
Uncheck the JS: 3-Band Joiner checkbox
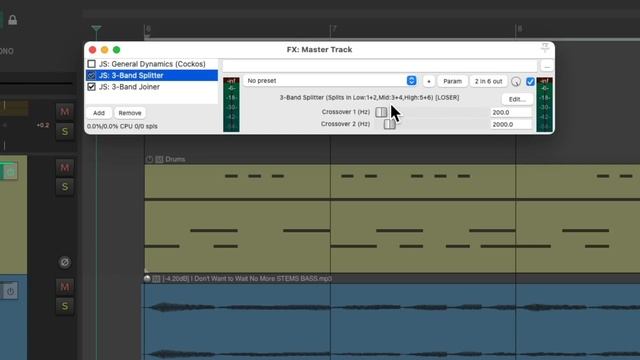click(x=91, y=87)
